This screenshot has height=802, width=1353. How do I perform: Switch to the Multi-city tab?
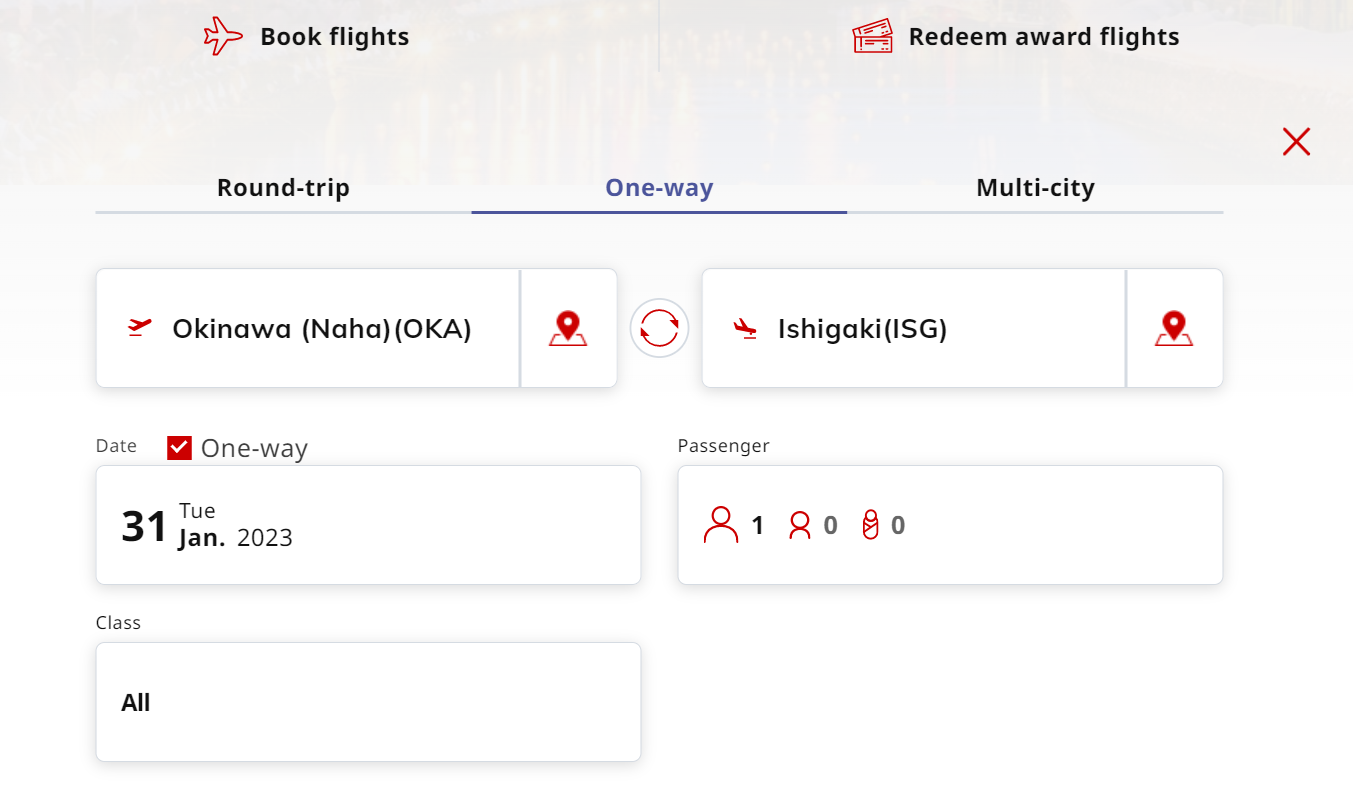click(1035, 188)
